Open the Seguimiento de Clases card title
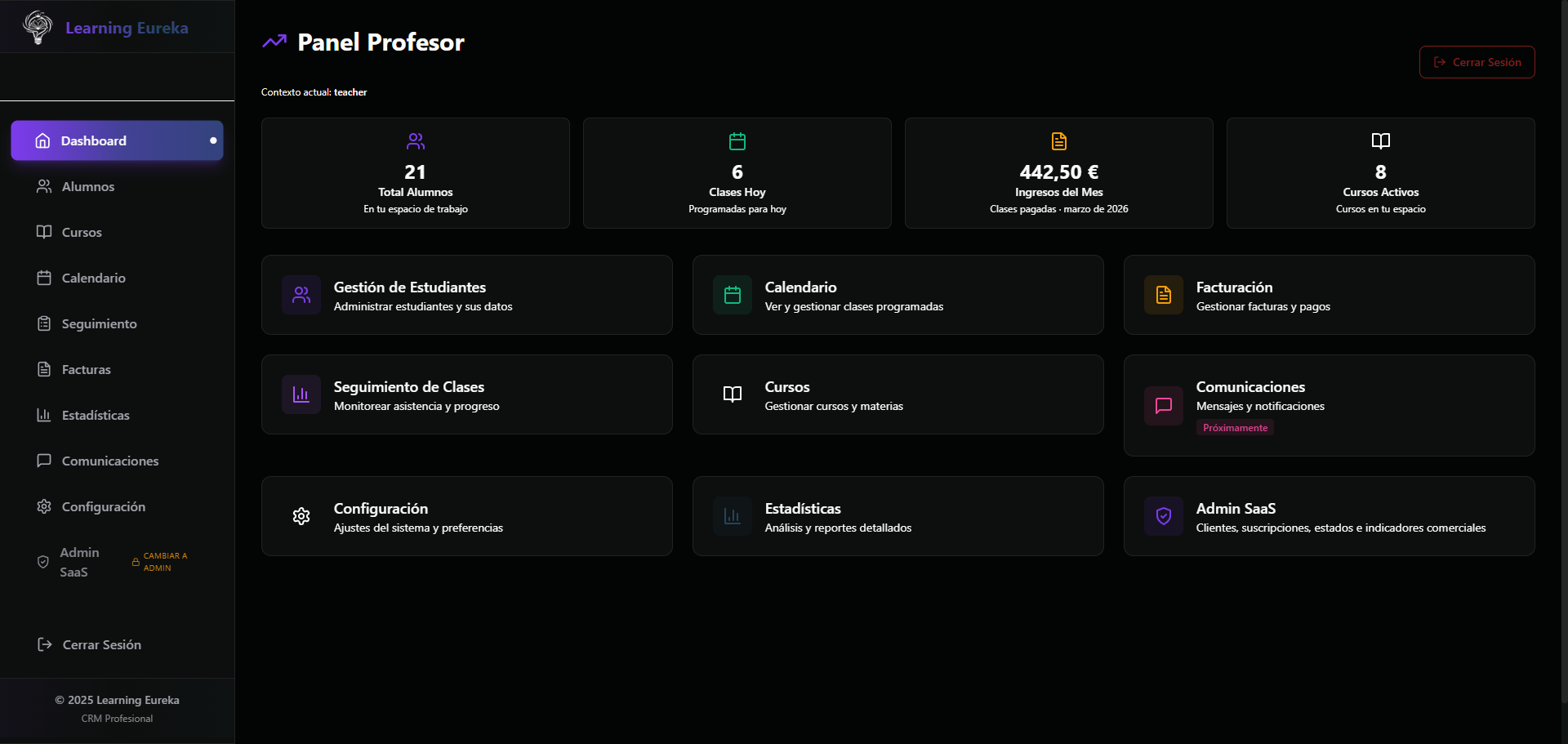1568x744 pixels. tap(409, 387)
